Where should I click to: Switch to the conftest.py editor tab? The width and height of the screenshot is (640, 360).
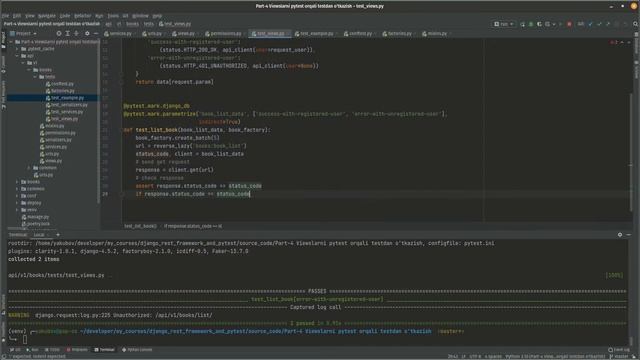click(x=358, y=33)
